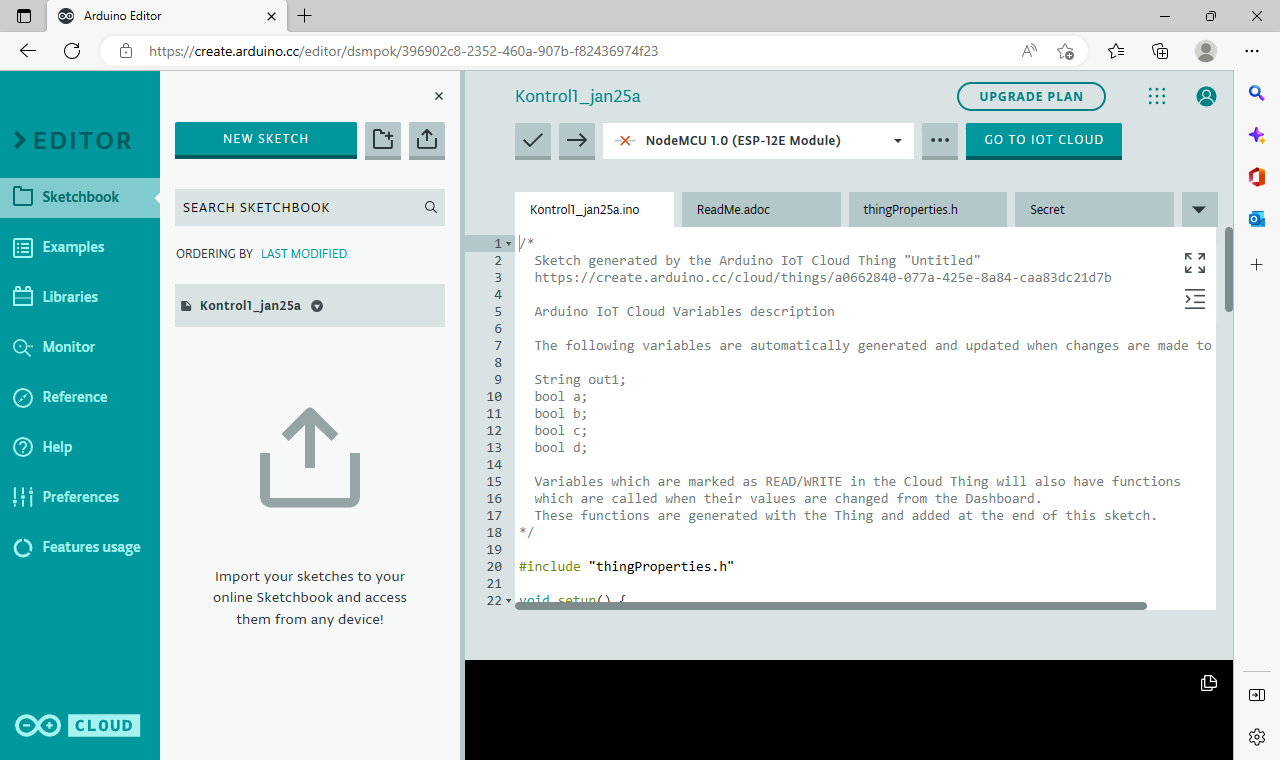Click the UPGRADE PLAN button
Screen dimensions: 1280x760
pos(1031,97)
